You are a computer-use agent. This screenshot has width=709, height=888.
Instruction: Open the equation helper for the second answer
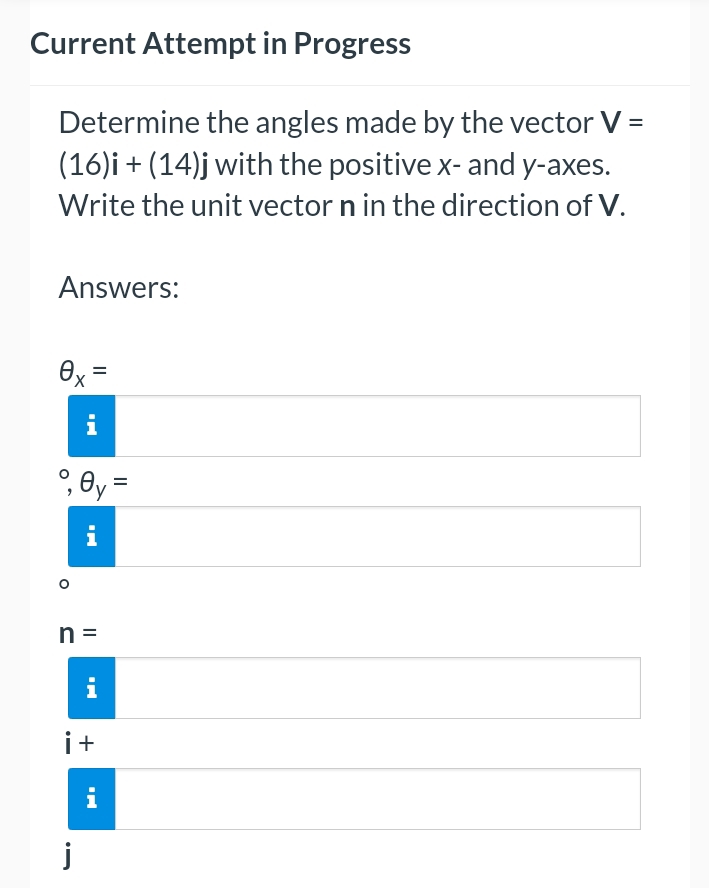(x=91, y=536)
